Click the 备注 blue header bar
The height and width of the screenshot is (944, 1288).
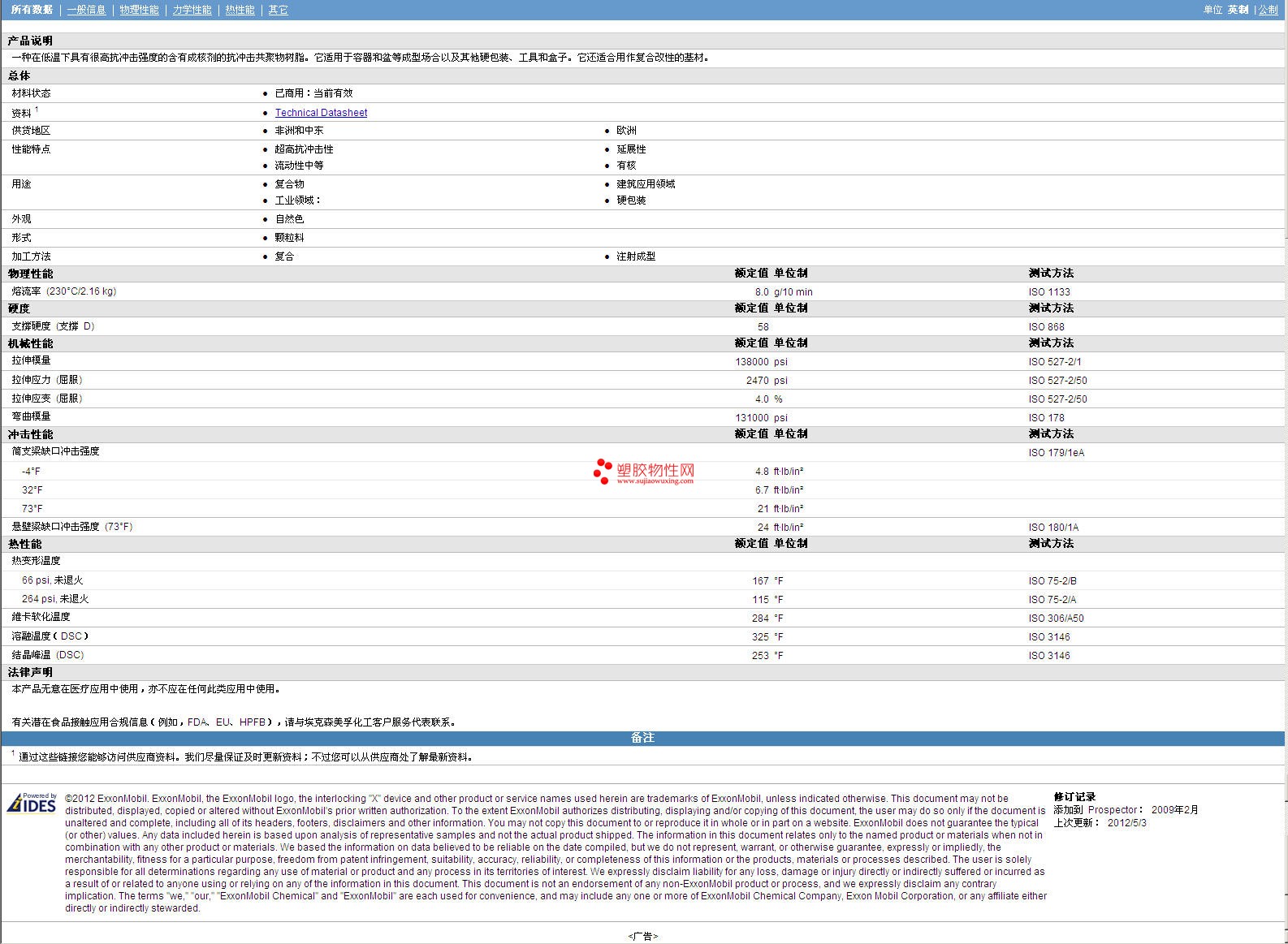click(642, 738)
